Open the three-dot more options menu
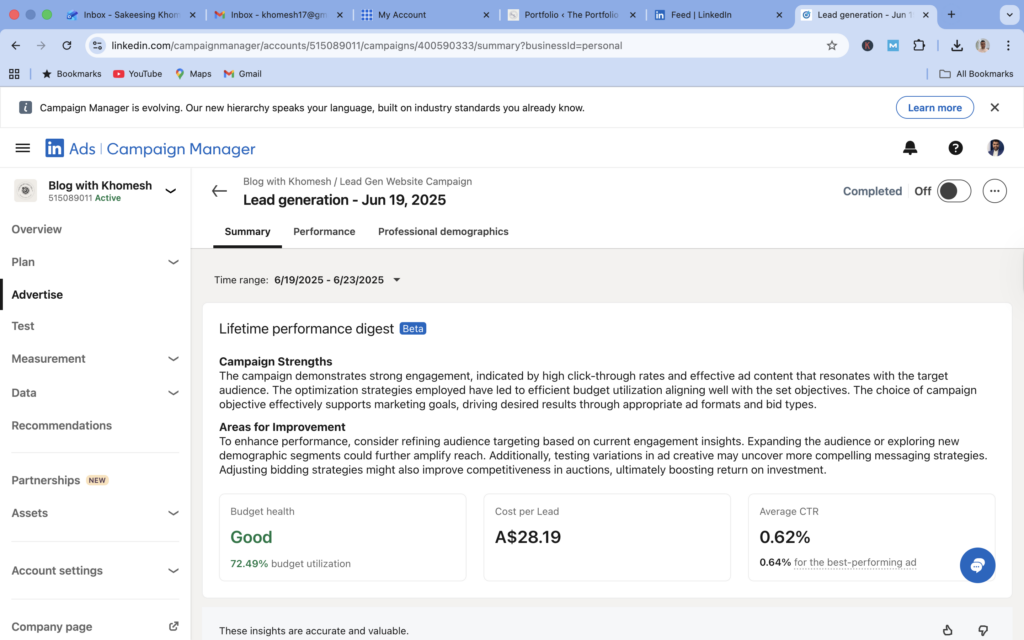The image size is (1024, 640). (x=994, y=191)
